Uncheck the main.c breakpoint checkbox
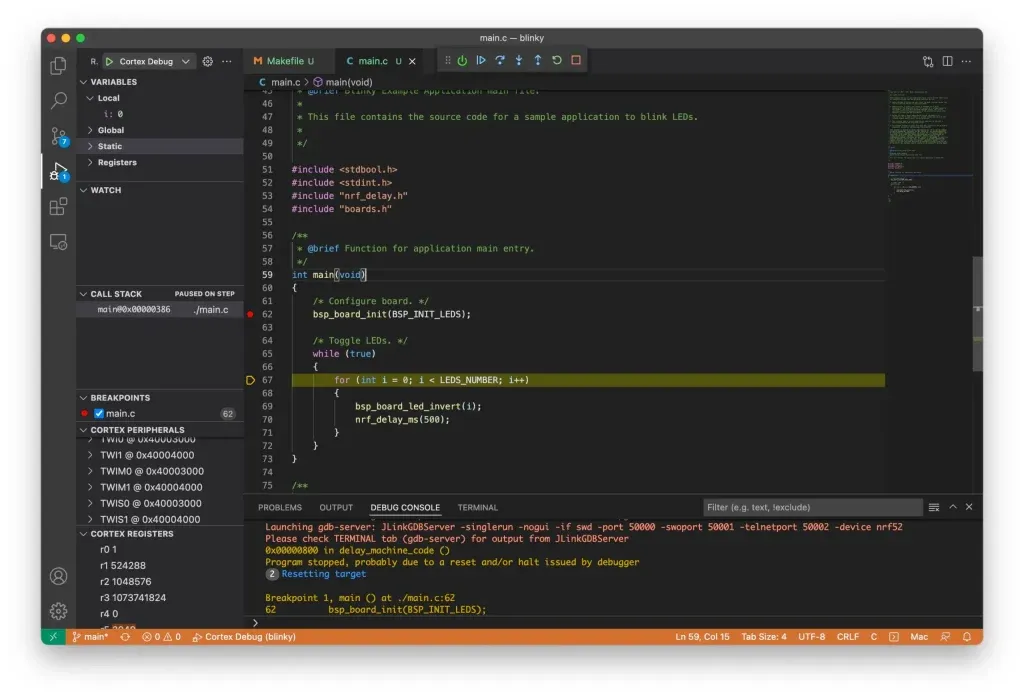Screen dimensions: 1024x699 click(99, 414)
